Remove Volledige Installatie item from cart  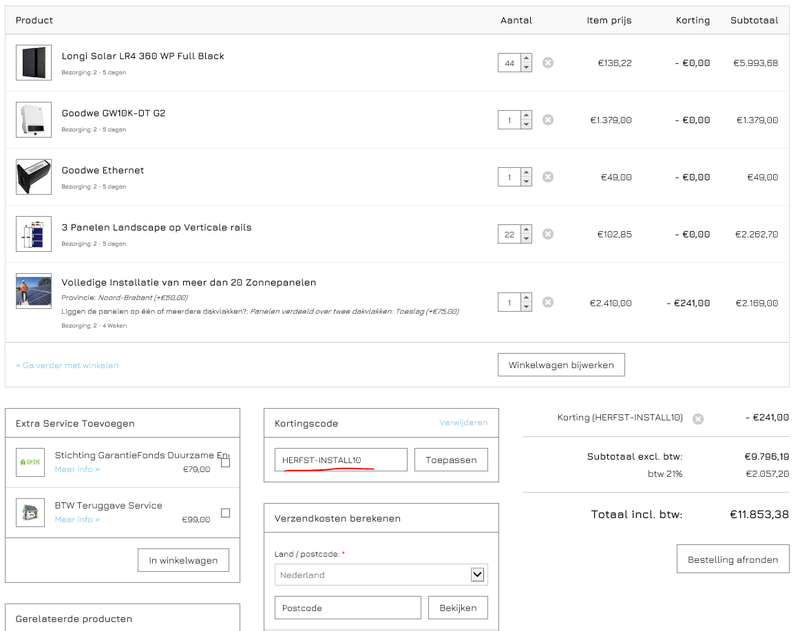tap(548, 302)
